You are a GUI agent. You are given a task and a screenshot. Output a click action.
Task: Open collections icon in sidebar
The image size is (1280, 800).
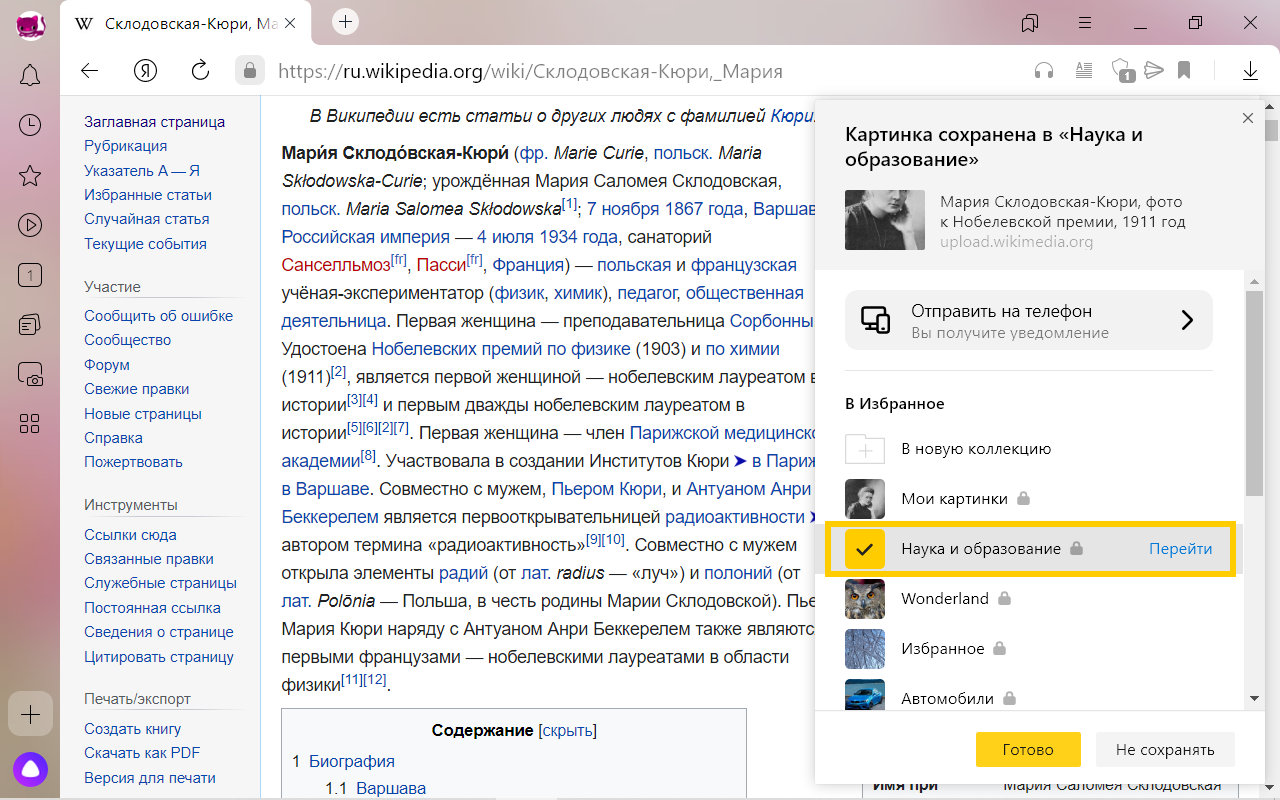click(x=30, y=325)
